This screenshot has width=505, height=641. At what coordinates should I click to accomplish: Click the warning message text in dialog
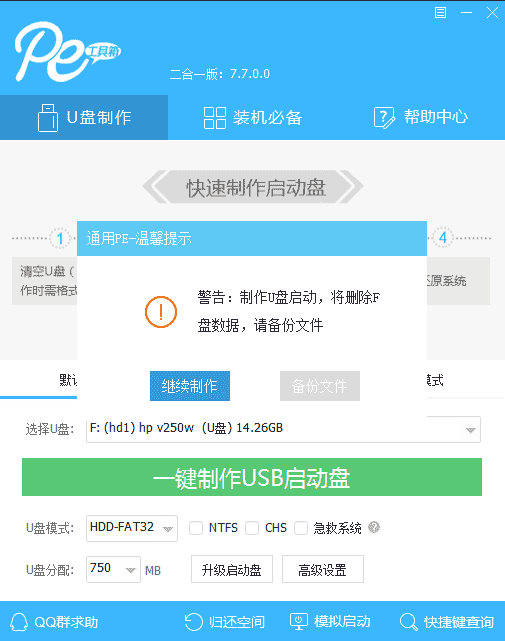tap(289, 312)
